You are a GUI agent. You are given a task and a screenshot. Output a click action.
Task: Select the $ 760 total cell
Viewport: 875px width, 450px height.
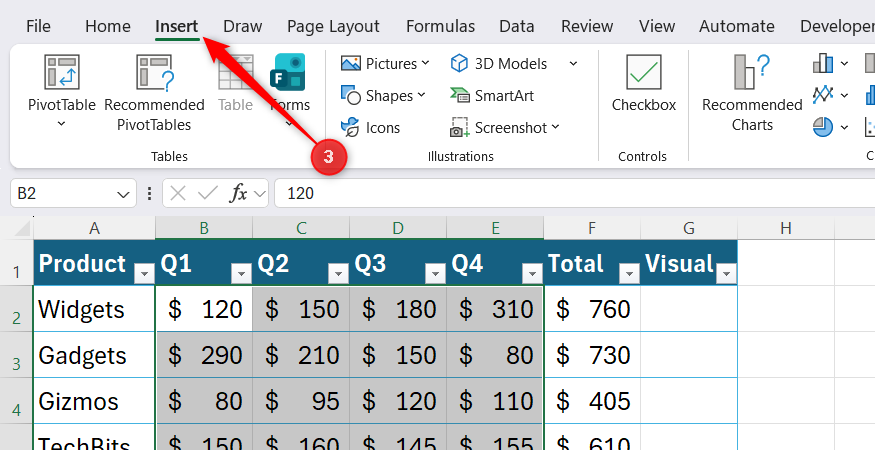tap(592, 309)
